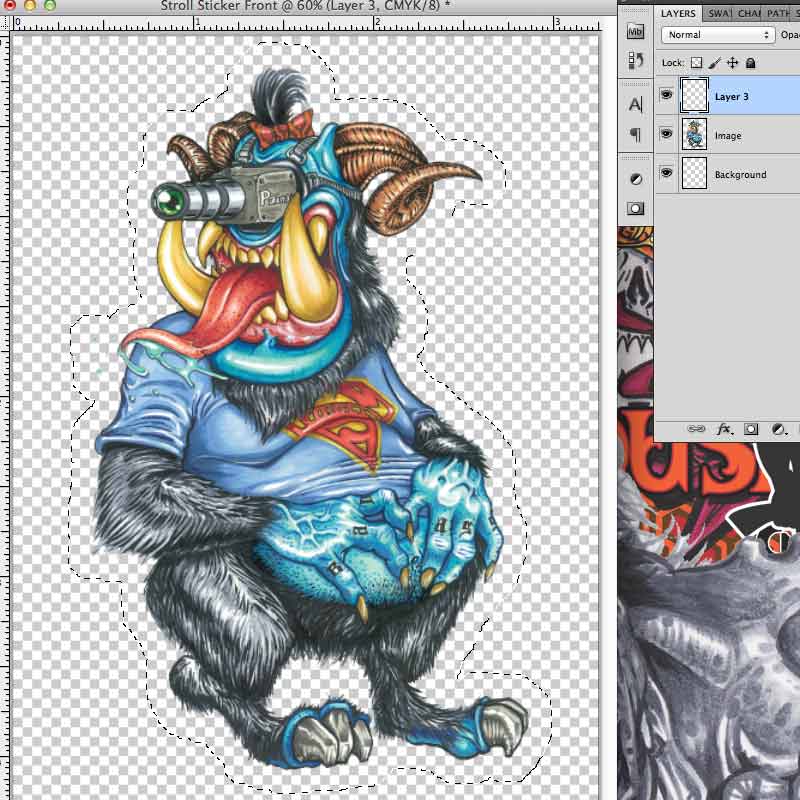The width and height of the screenshot is (800, 800).
Task: Switch to the Swatches tab
Action: [x=718, y=14]
